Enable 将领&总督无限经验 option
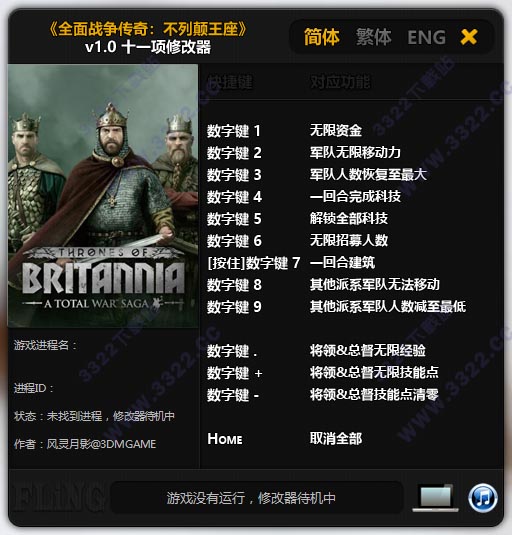This screenshot has height=535, width=512. 368,350
